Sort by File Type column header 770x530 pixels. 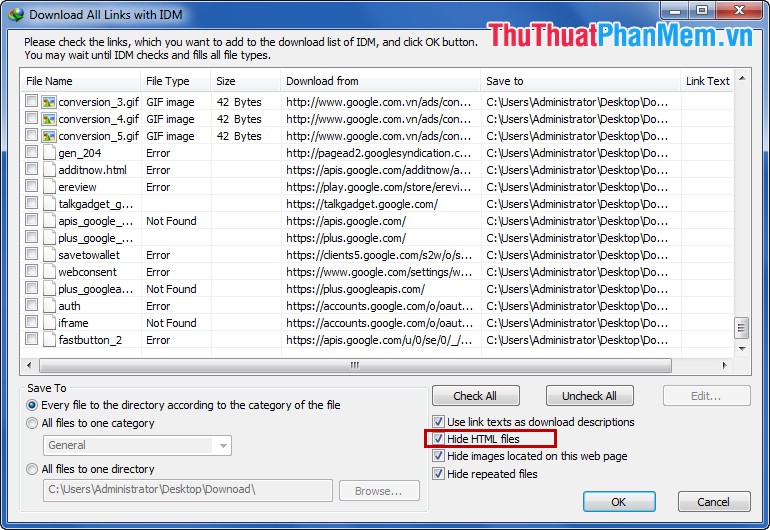(x=176, y=81)
